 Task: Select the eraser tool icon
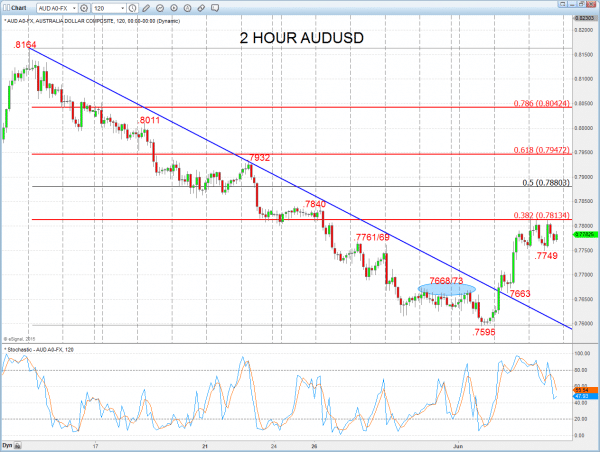pos(201,8)
